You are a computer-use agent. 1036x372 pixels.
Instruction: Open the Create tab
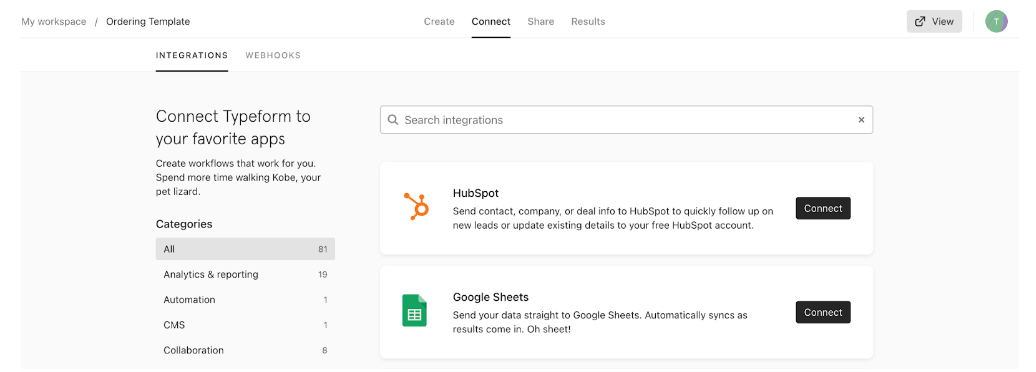439,21
